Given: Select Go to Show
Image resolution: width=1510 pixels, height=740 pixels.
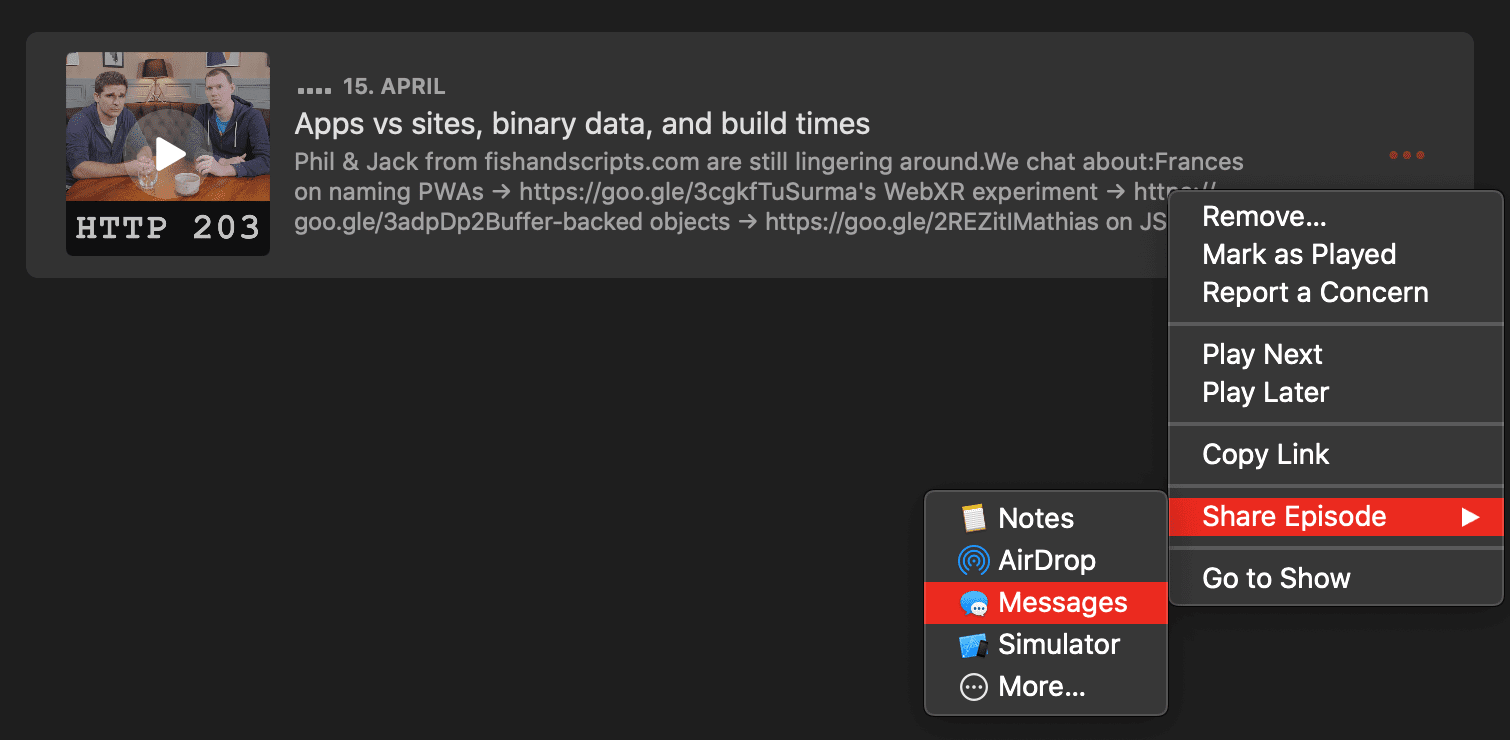Looking at the screenshot, I should [x=1277, y=578].
